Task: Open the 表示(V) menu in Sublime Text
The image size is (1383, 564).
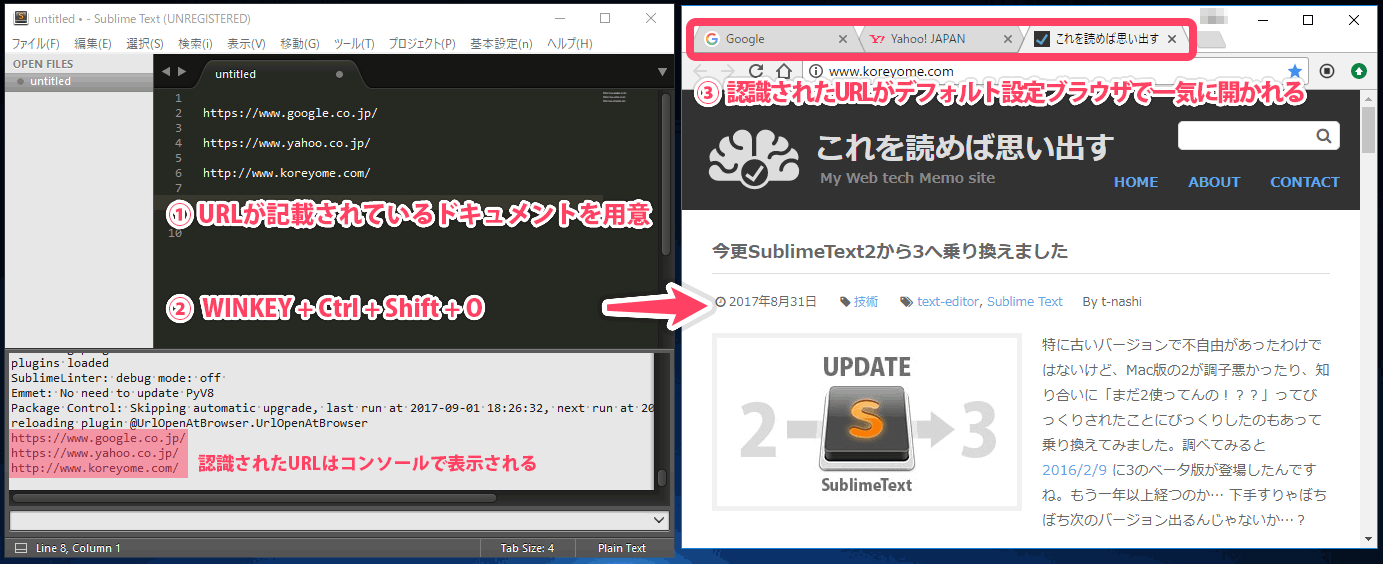Action: pyautogui.click(x=246, y=44)
